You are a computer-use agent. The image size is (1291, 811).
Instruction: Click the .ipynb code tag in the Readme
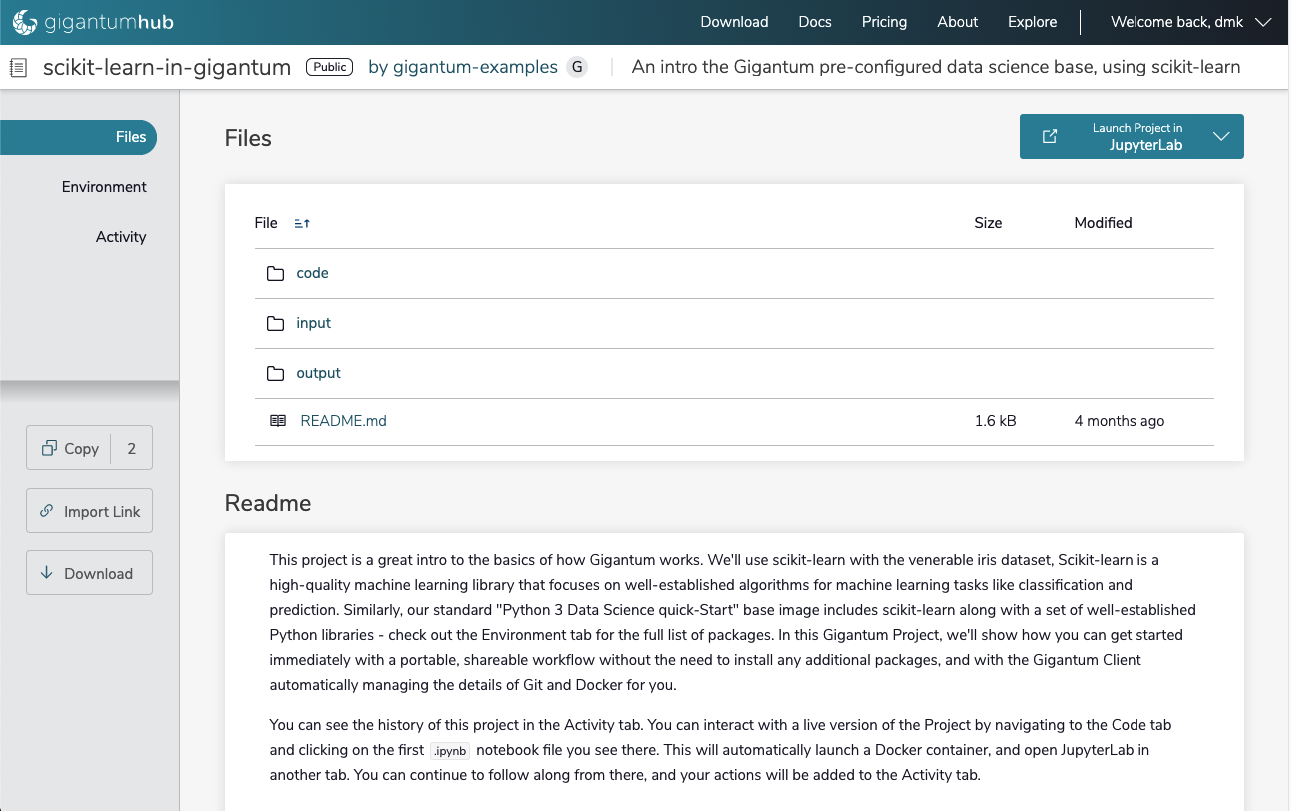[x=449, y=750]
